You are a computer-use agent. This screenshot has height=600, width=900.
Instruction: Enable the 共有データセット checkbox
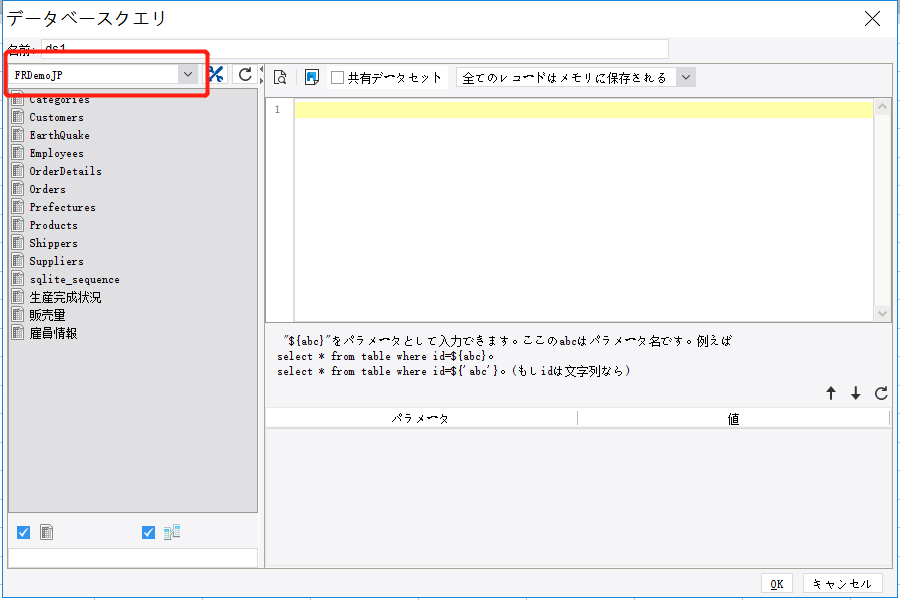click(338, 77)
